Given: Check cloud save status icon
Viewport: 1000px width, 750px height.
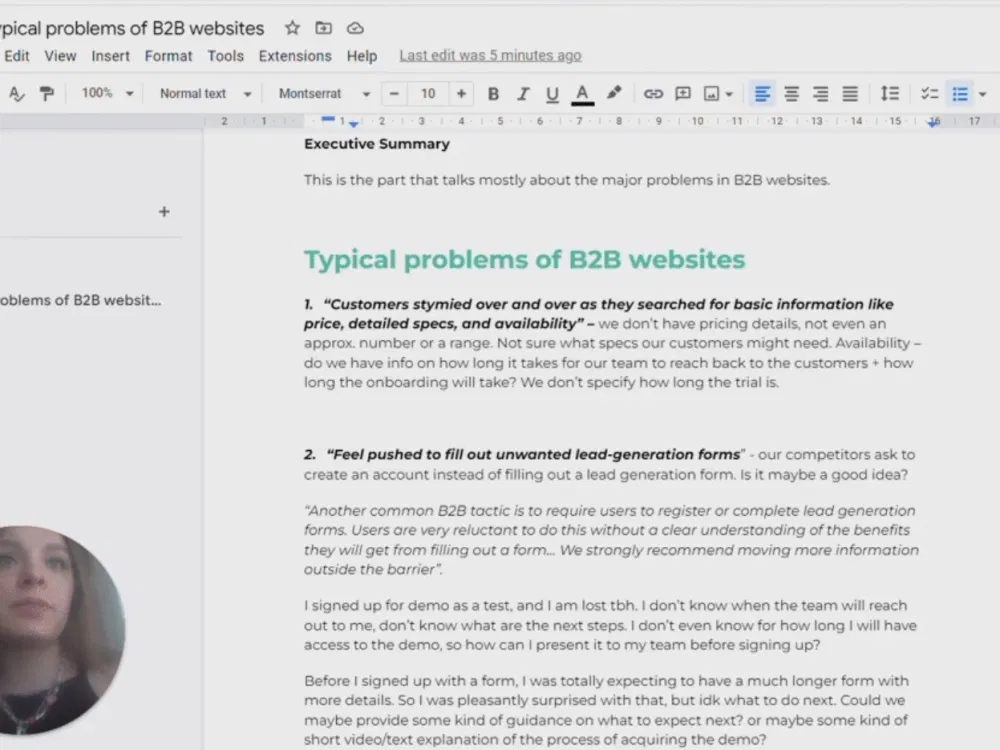Looking at the screenshot, I should click(x=355, y=28).
